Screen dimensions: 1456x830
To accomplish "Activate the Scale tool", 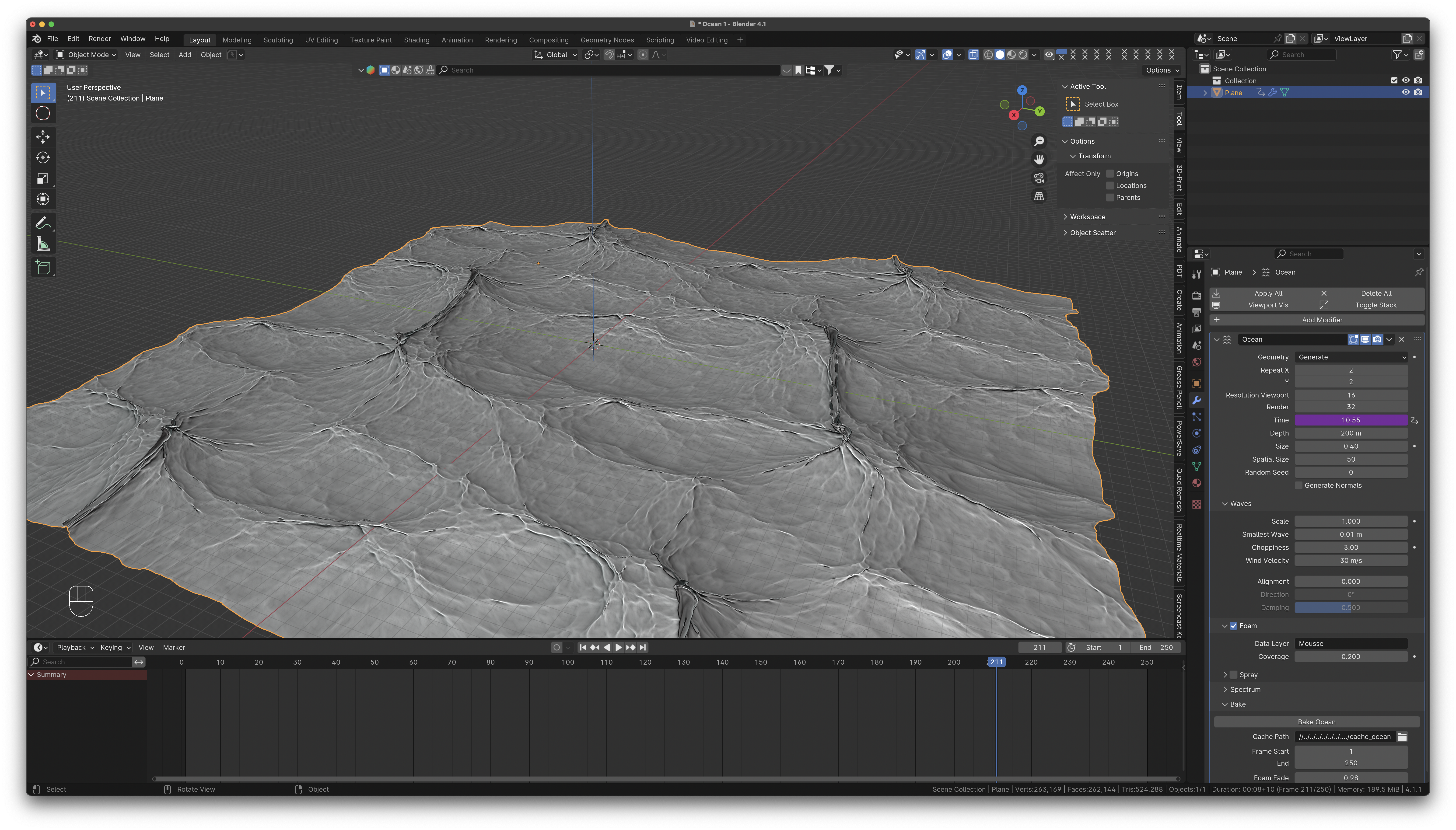I will click(43, 178).
